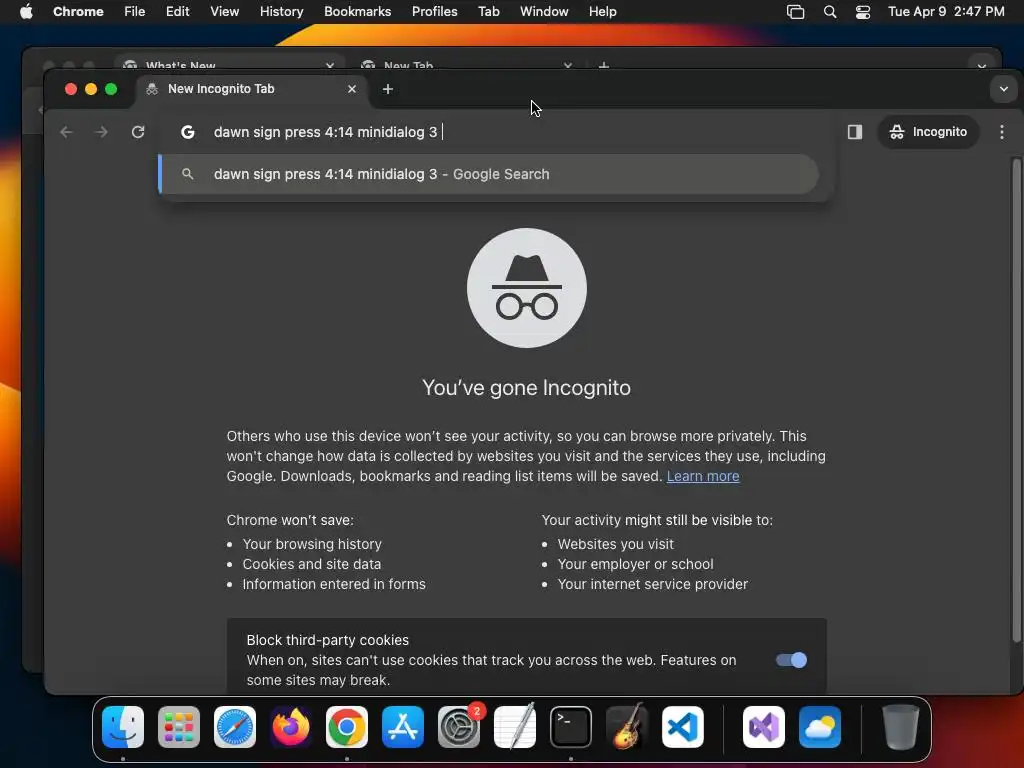Open a new tab with plus button
This screenshot has width=1024, height=768.
[x=388, y=89]
